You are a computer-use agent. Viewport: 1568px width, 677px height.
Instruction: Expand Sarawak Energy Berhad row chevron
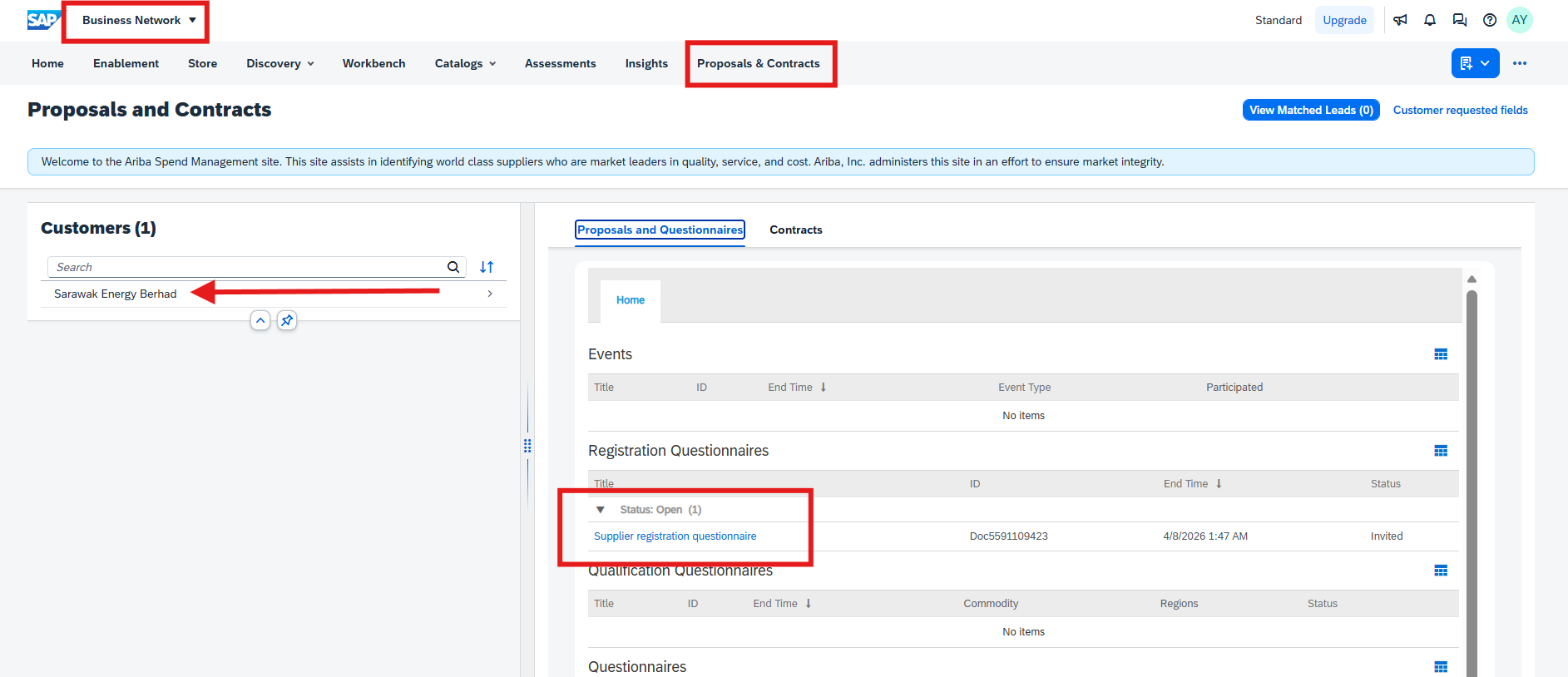pyautogui.click(x=490, y=294)
